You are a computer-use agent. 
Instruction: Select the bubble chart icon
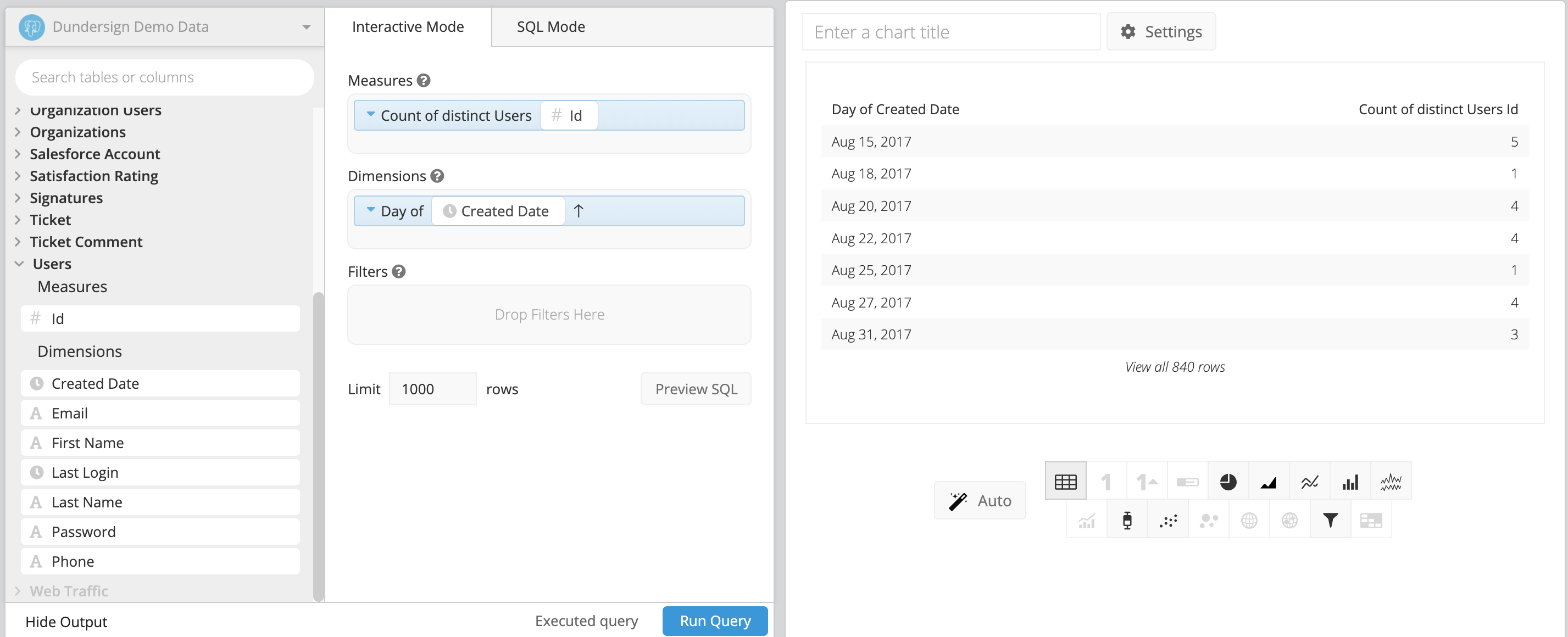point(1209,520)
